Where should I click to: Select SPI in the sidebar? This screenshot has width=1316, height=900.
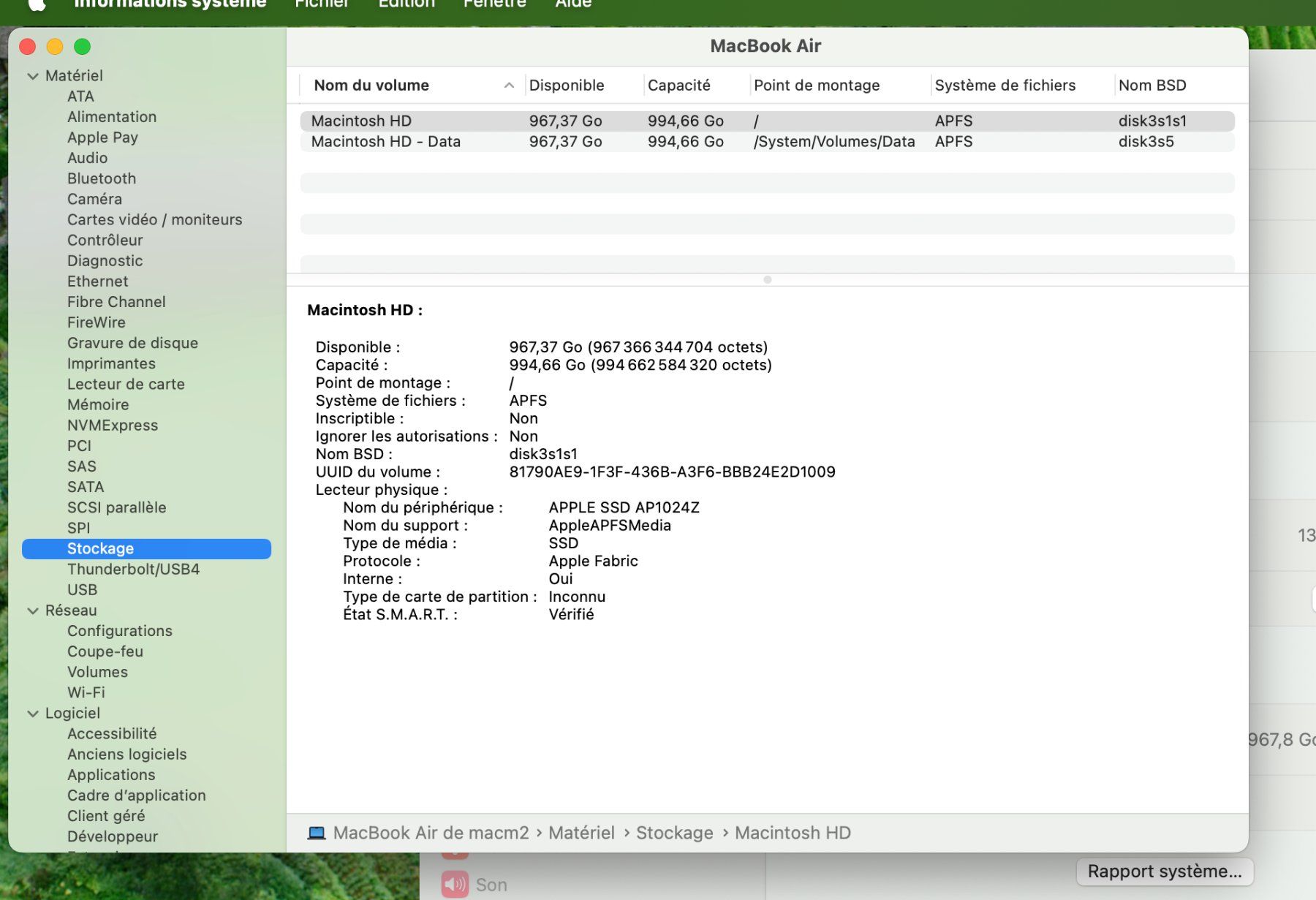78,528
